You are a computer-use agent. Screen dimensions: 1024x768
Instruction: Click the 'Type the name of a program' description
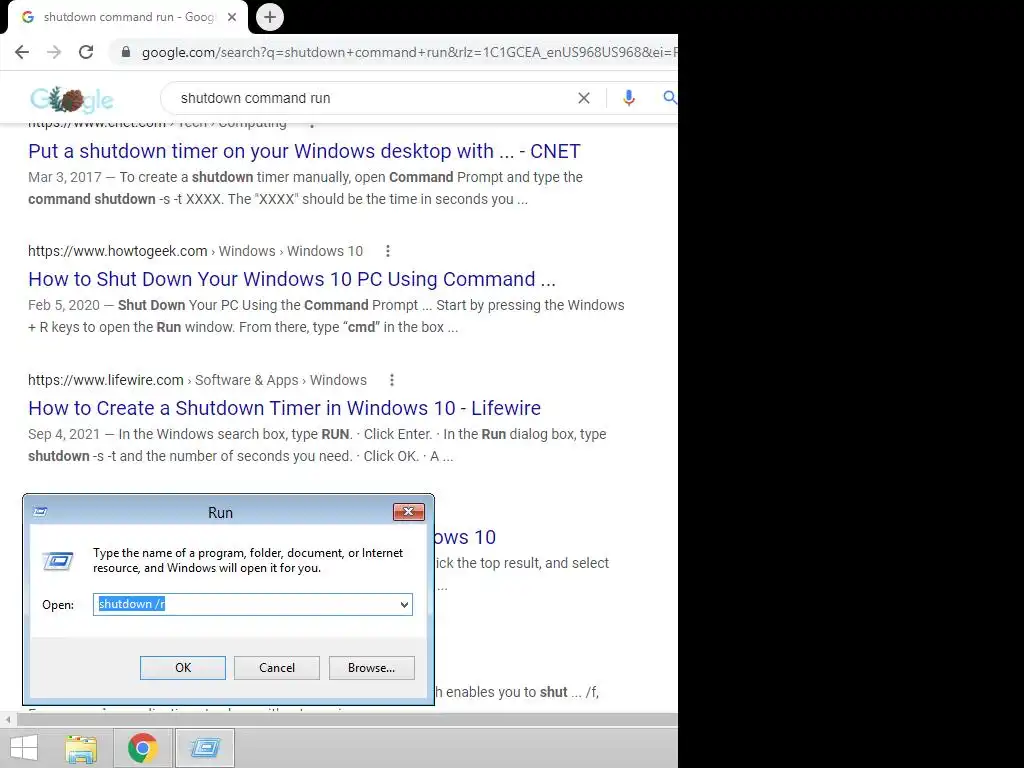248,560
